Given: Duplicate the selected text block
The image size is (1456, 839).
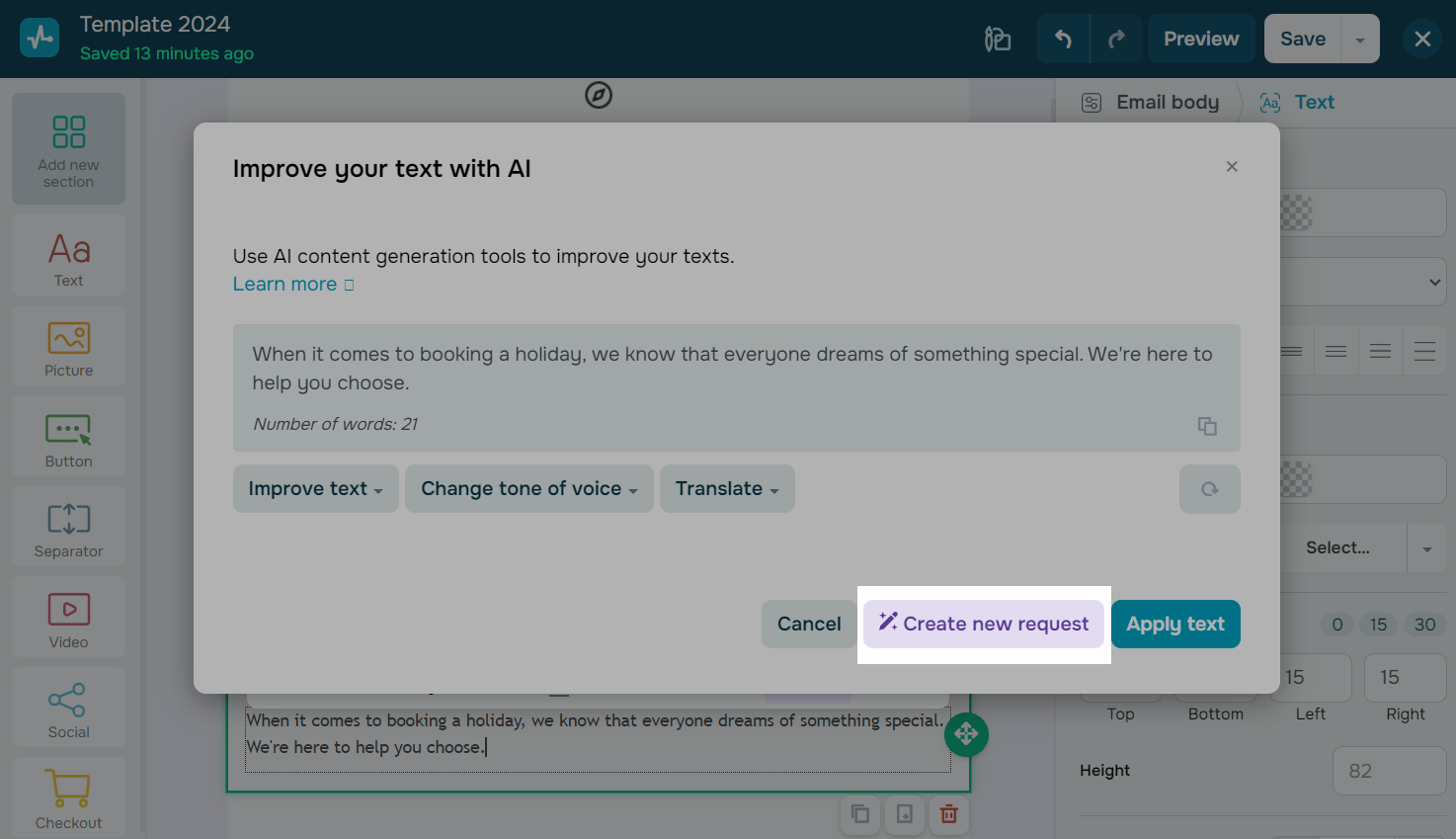Looking at the screenshot, I should (860, 813).
